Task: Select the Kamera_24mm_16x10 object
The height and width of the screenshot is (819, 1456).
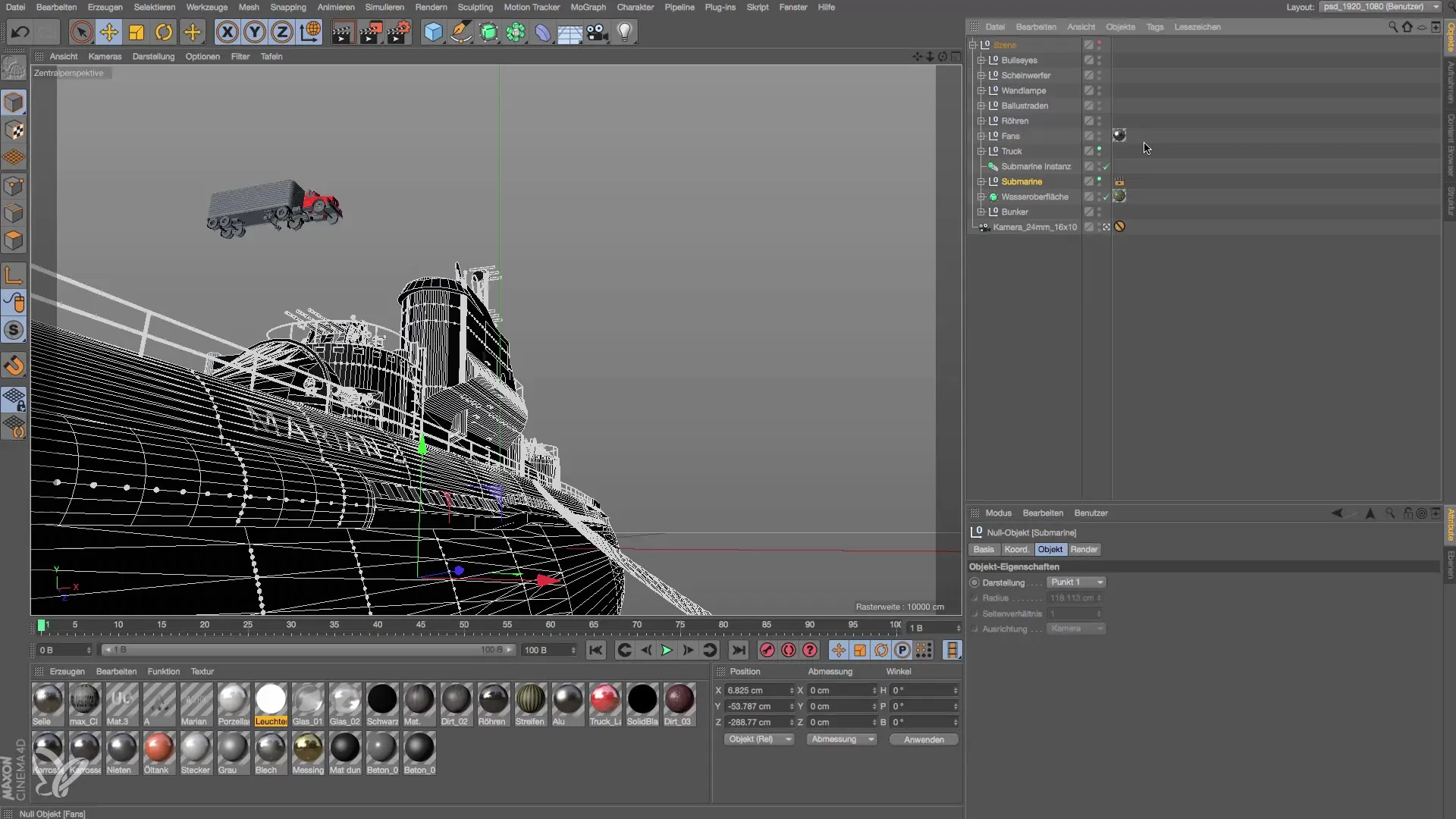Action: [1034, 227]
